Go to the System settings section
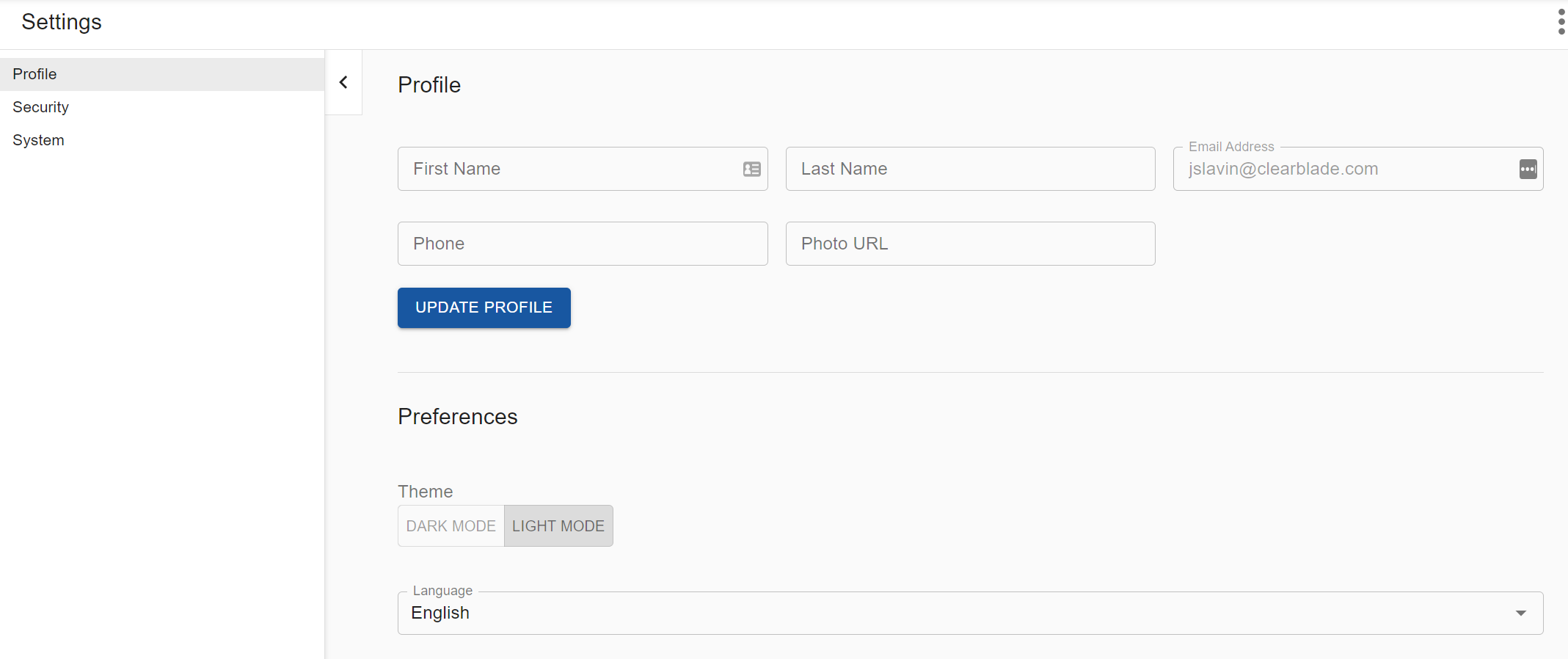 coord(38,140)
